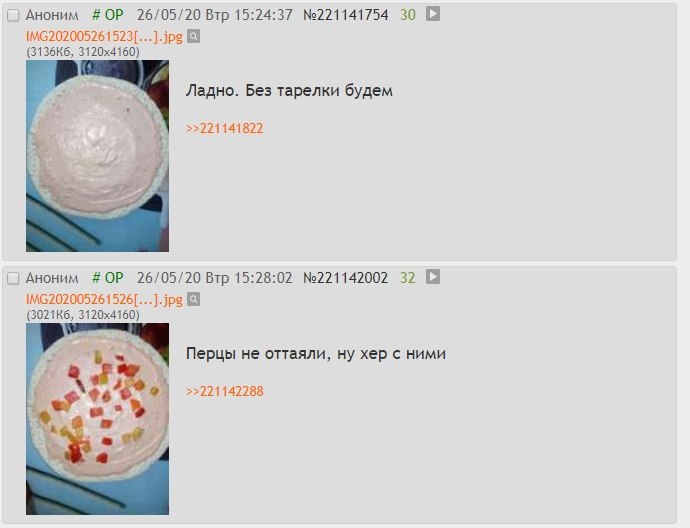Click the Аноним name on first post
This screenshot has width=690, height=528.
click(x=52, y=15)
